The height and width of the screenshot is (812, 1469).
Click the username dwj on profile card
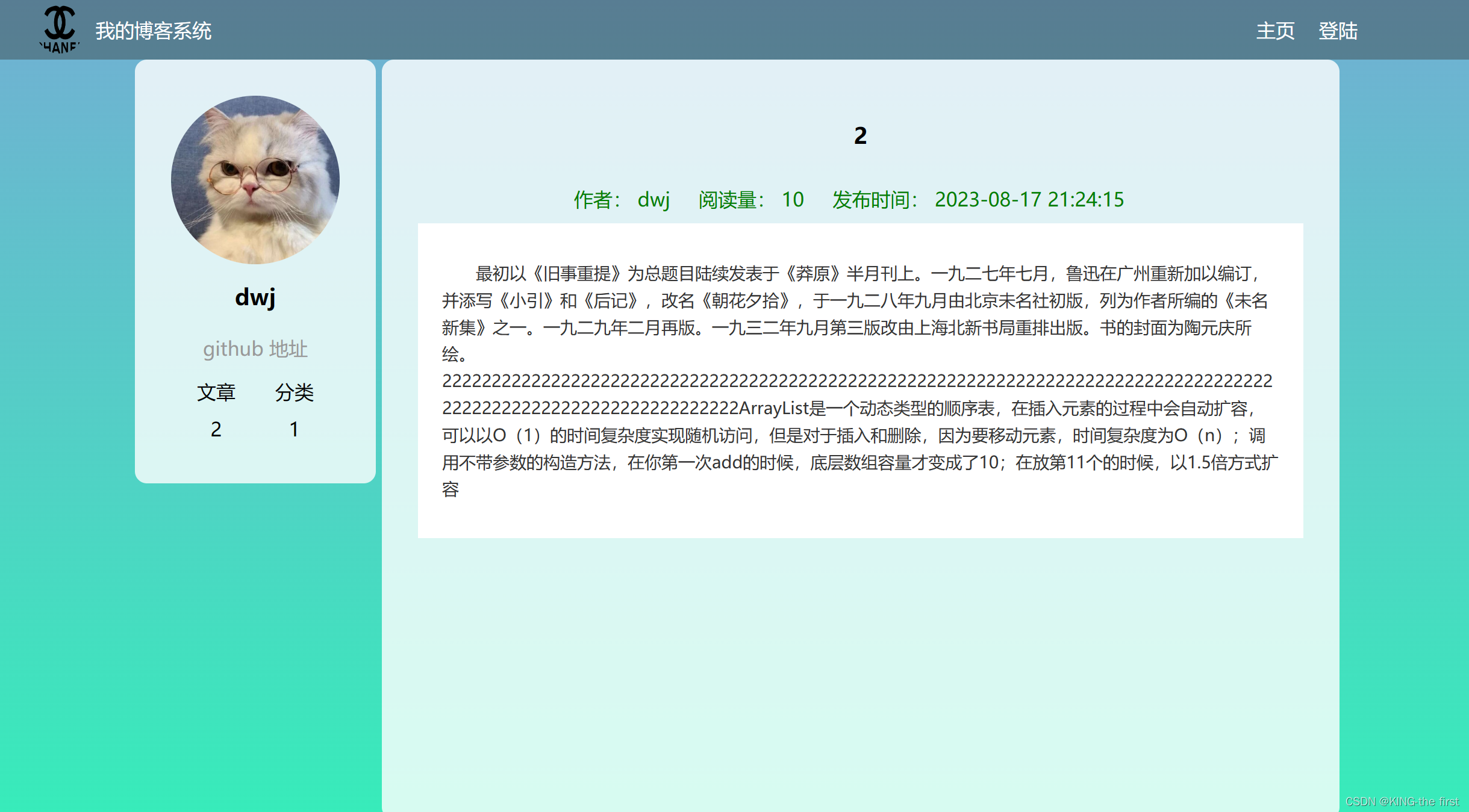[255, 297]
